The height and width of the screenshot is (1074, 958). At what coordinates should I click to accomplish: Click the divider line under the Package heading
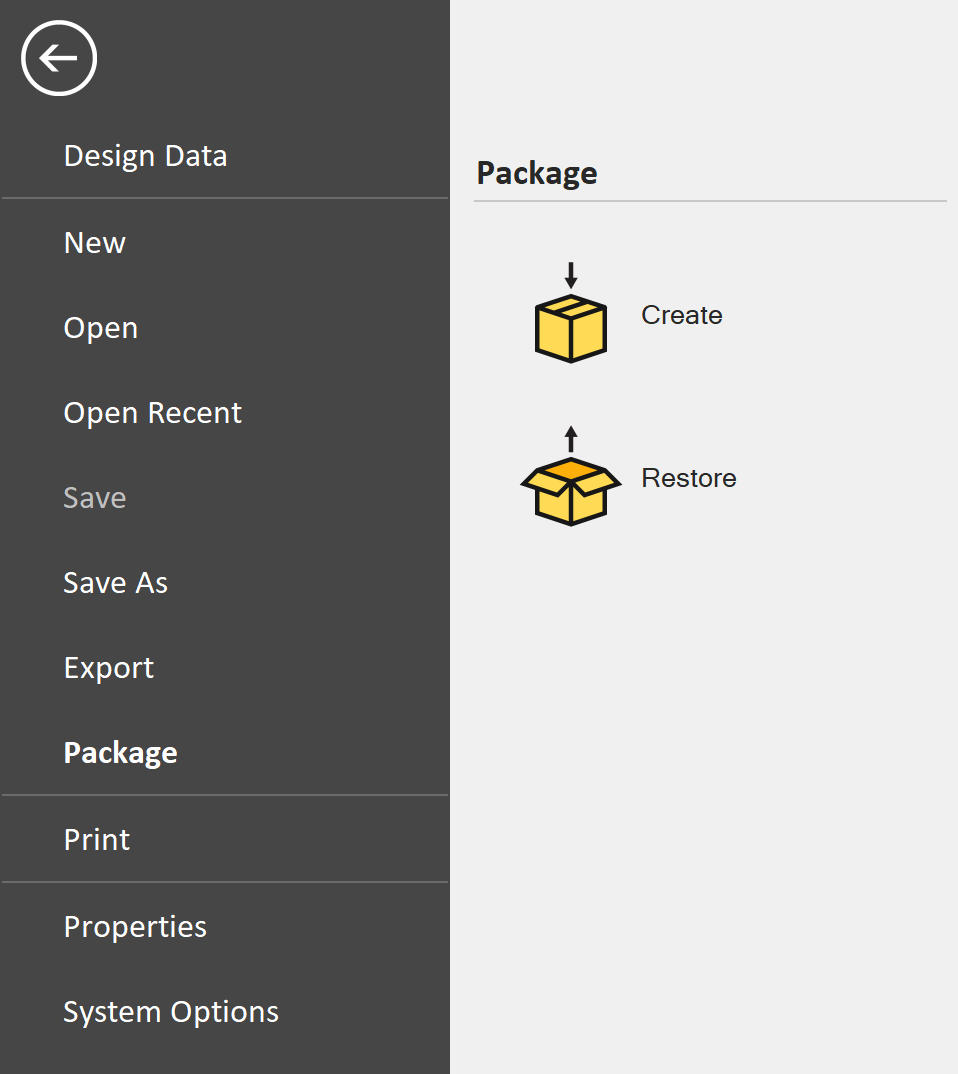click(710, 201)
